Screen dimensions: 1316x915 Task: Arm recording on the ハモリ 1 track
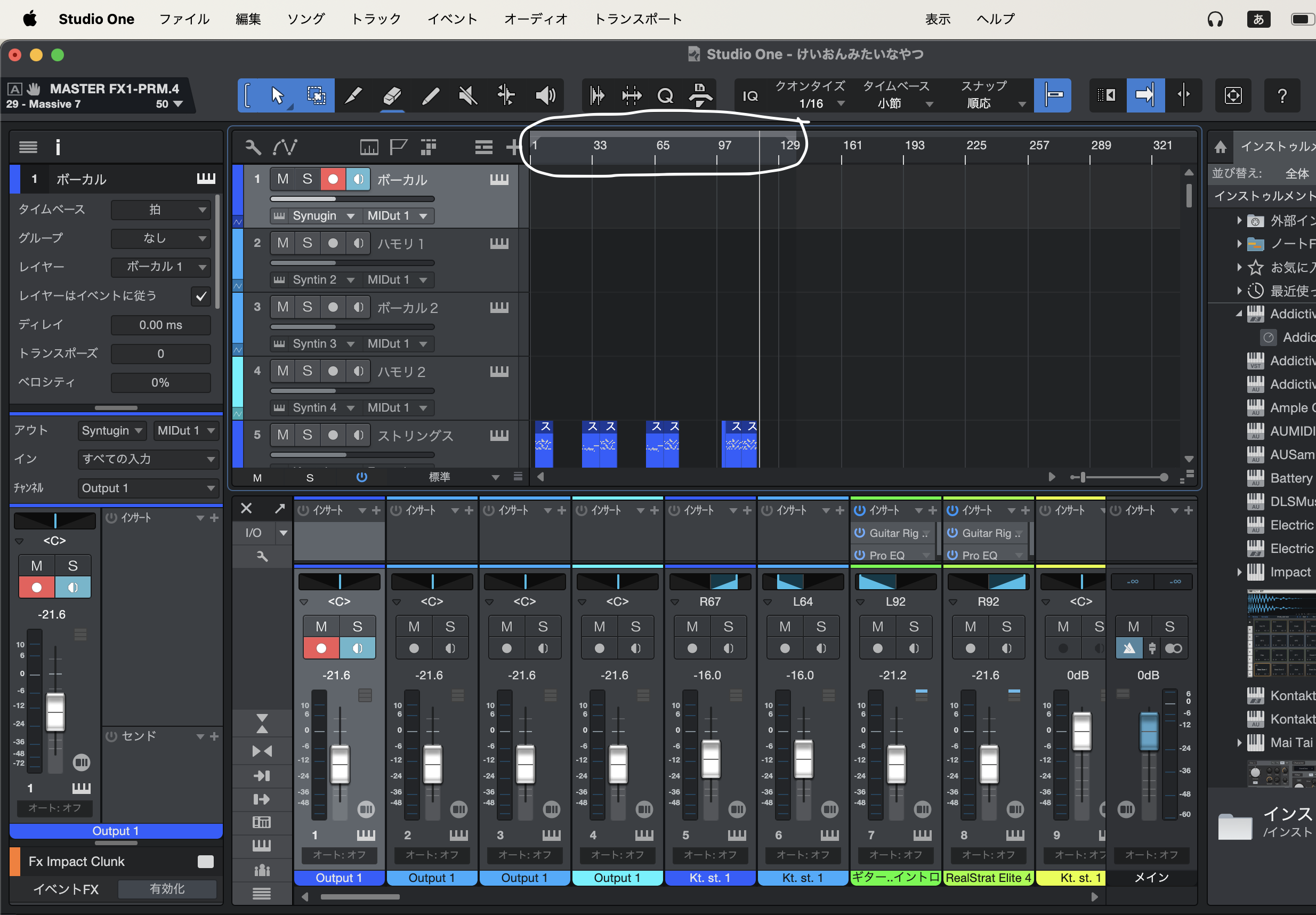[x=332, y=243]
